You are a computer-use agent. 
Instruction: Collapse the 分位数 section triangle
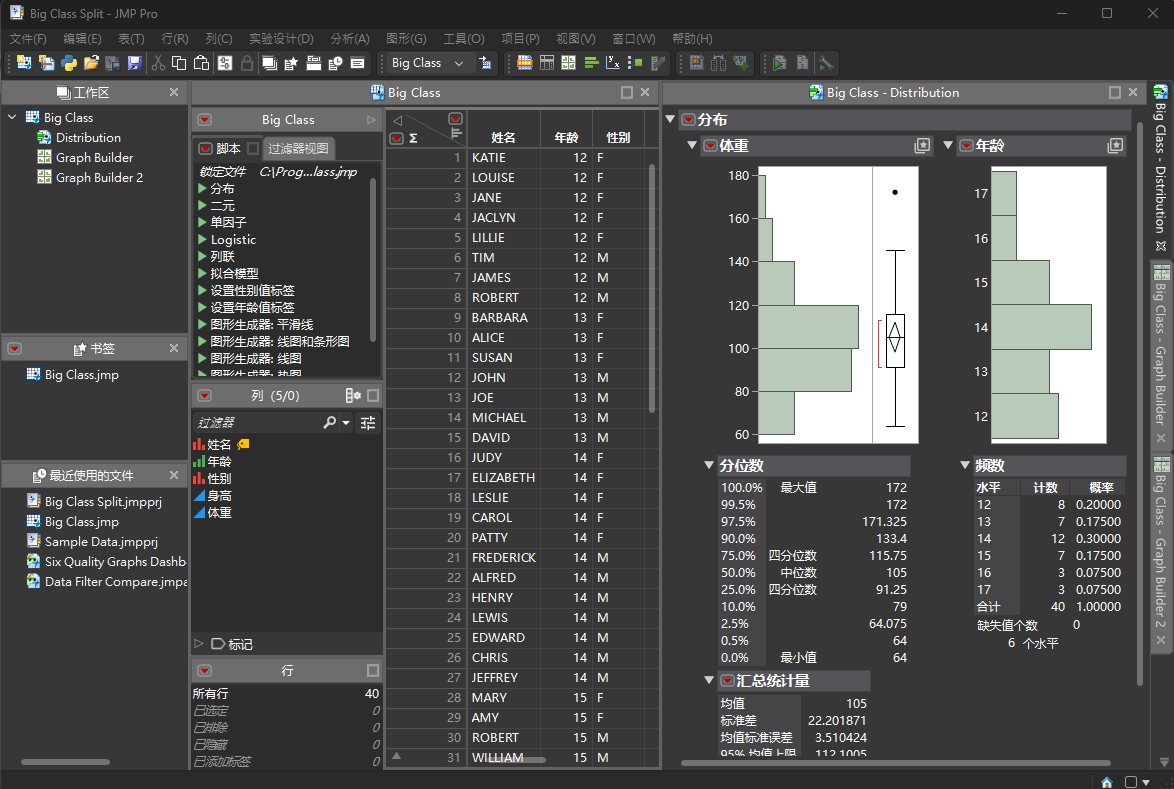point(708,465)
